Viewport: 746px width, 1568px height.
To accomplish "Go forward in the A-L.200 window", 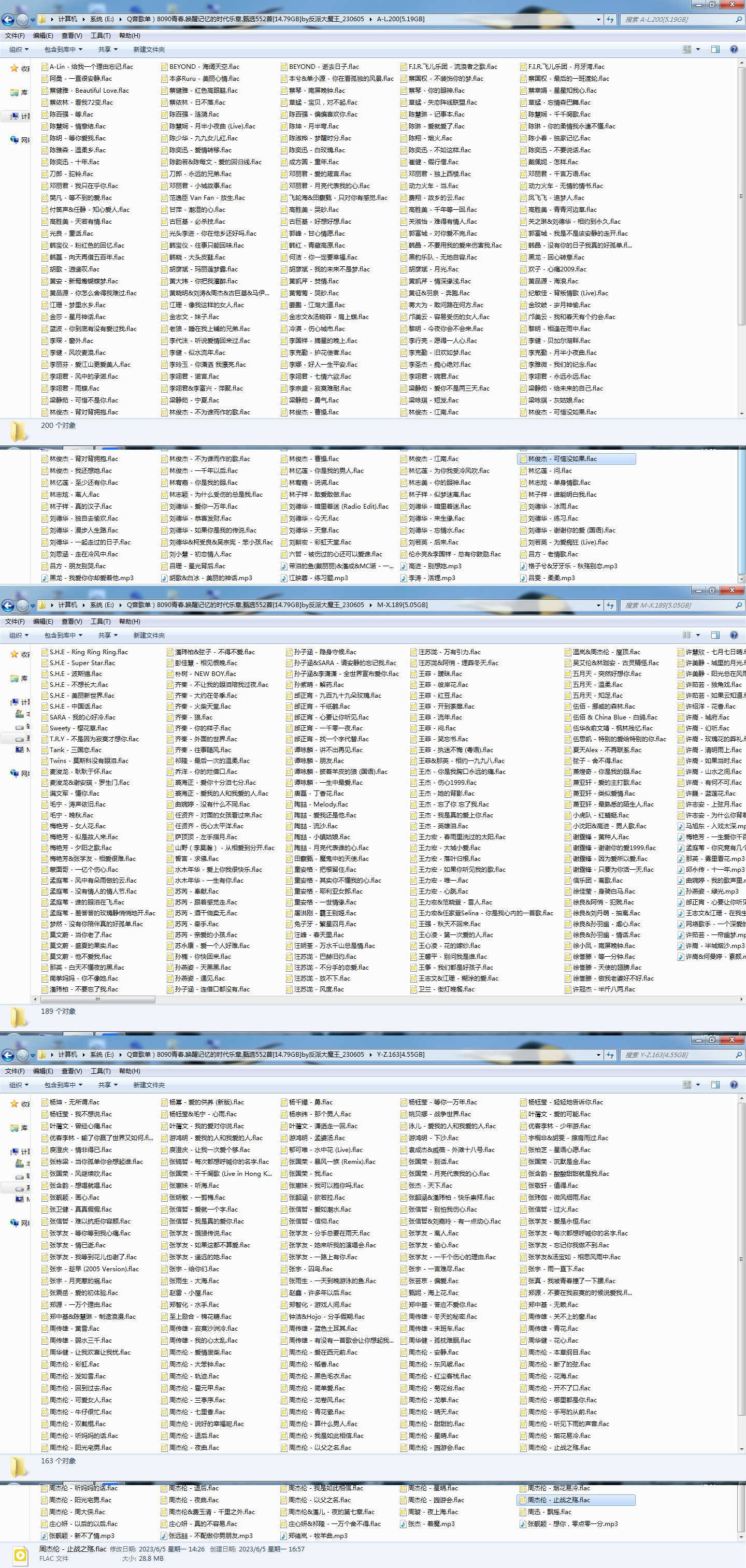I will (22, 20).
